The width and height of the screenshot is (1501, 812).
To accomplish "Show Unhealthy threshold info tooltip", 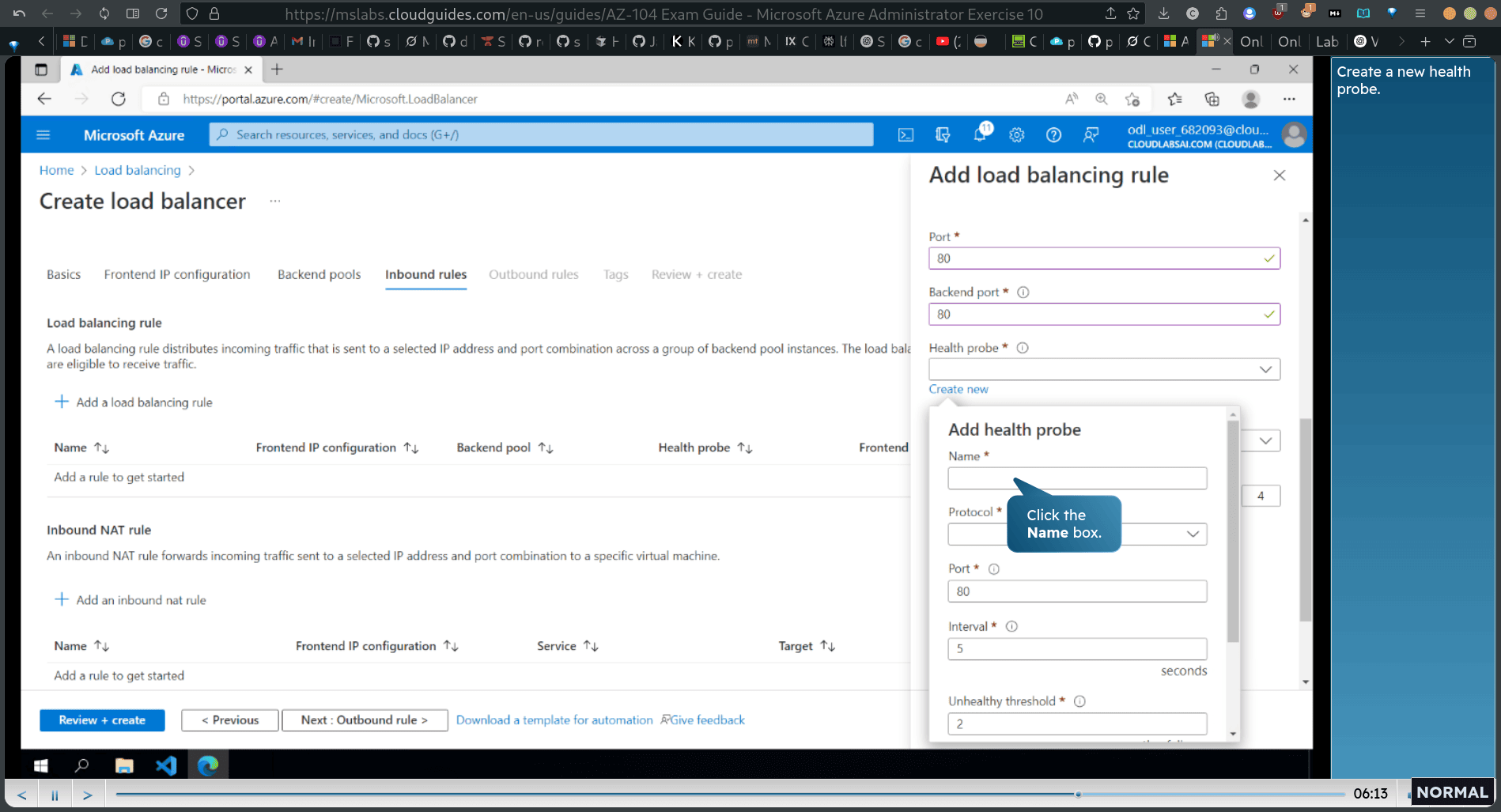I will [1079, 701].
